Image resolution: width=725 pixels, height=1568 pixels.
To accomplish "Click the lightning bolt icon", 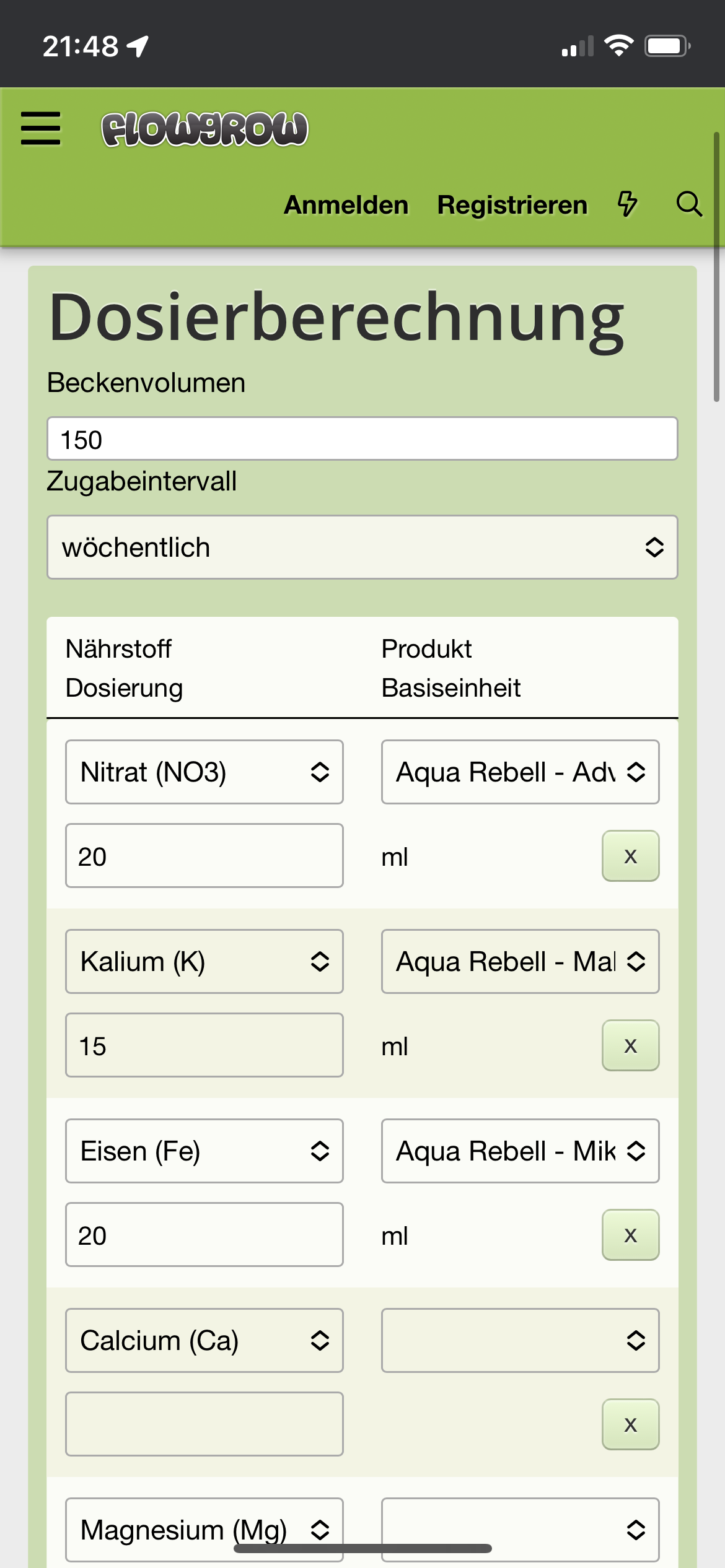I will click(x=627, y=204).
